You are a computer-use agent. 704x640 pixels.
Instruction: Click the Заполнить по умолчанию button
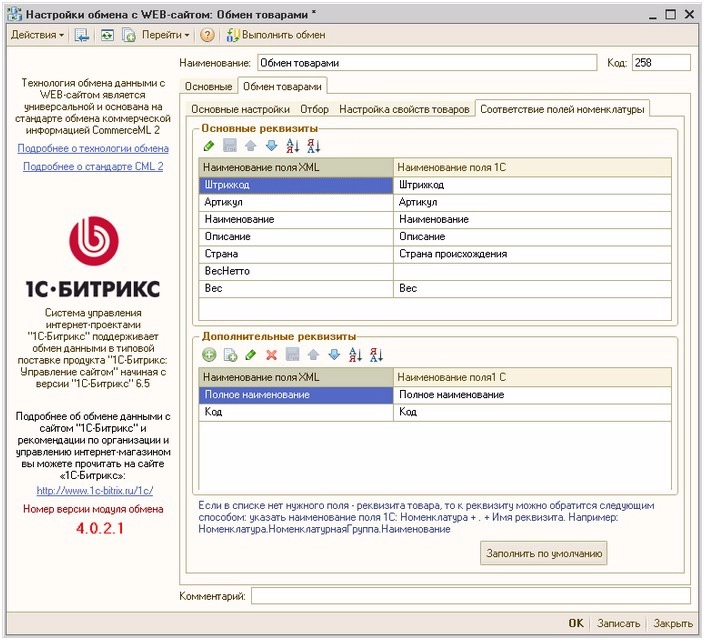tap(543, 553)
